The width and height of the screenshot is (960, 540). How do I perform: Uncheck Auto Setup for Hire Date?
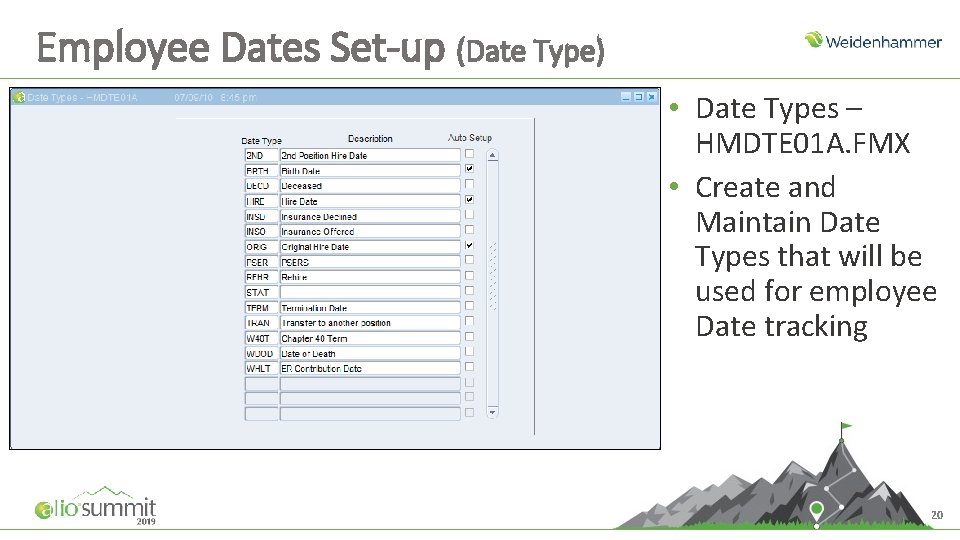coord(469,200)
